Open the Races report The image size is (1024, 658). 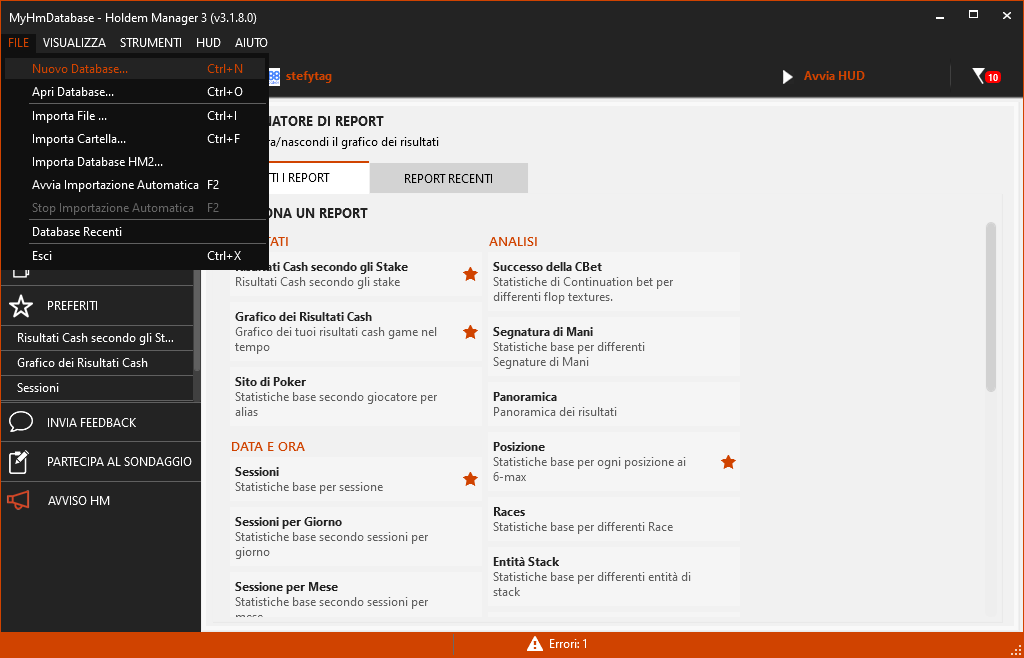[x=613, y=519]
